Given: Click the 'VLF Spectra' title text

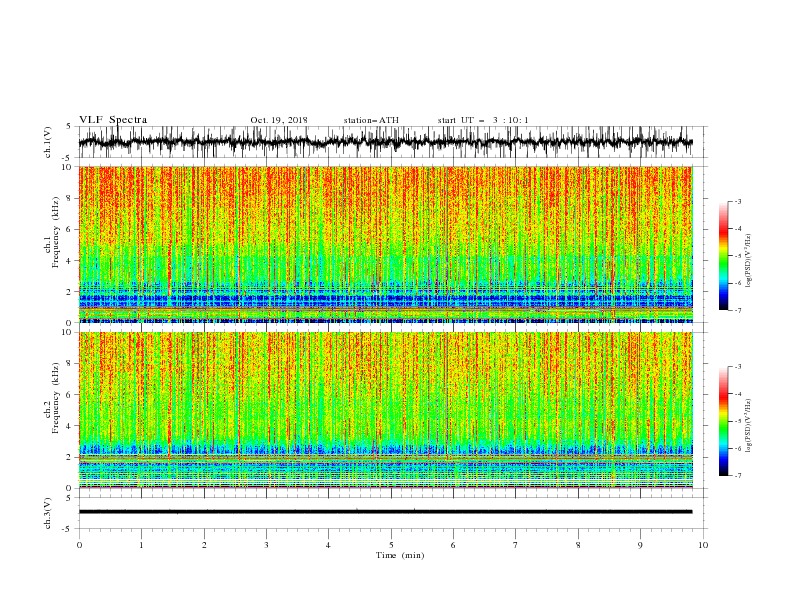Looking at the screenshot, I should click(x=113, y=120).
